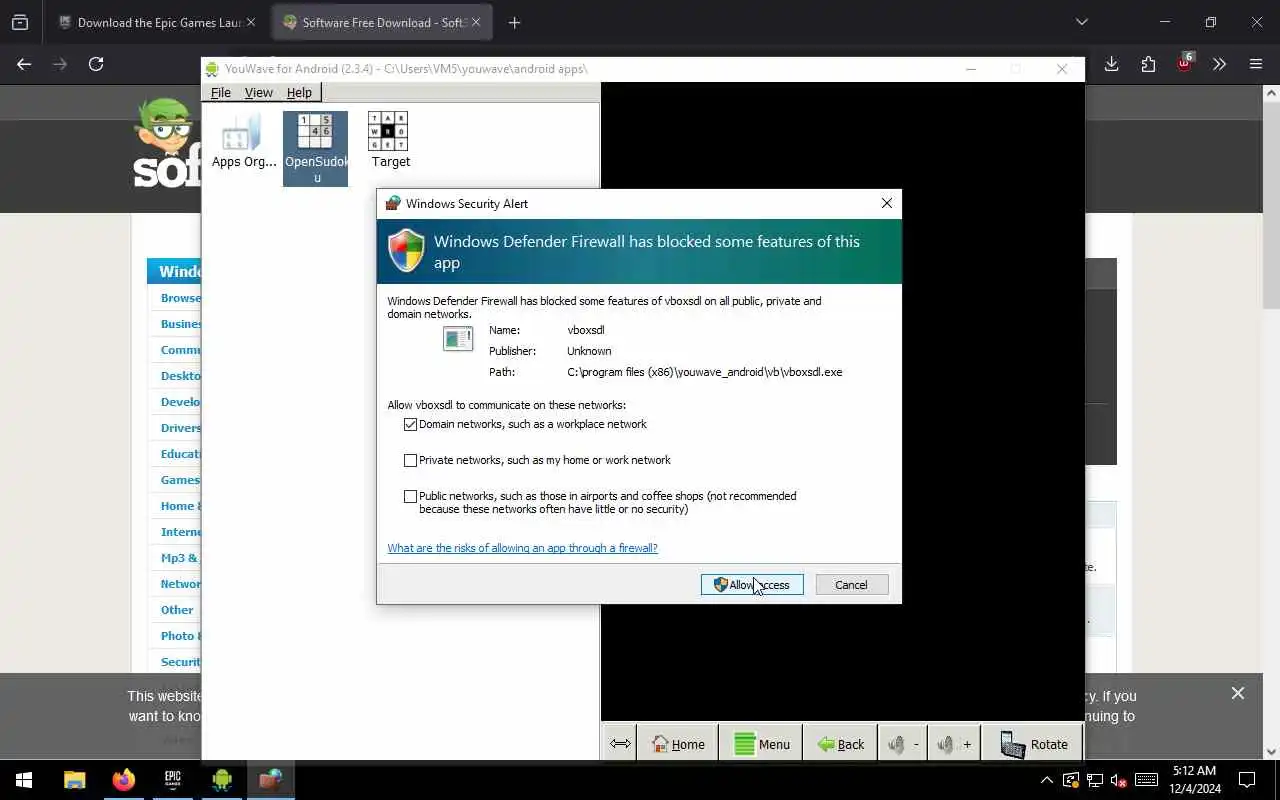Uncheck Domain networks checkbox
The image size is (1280, 800).
(410, 424)
